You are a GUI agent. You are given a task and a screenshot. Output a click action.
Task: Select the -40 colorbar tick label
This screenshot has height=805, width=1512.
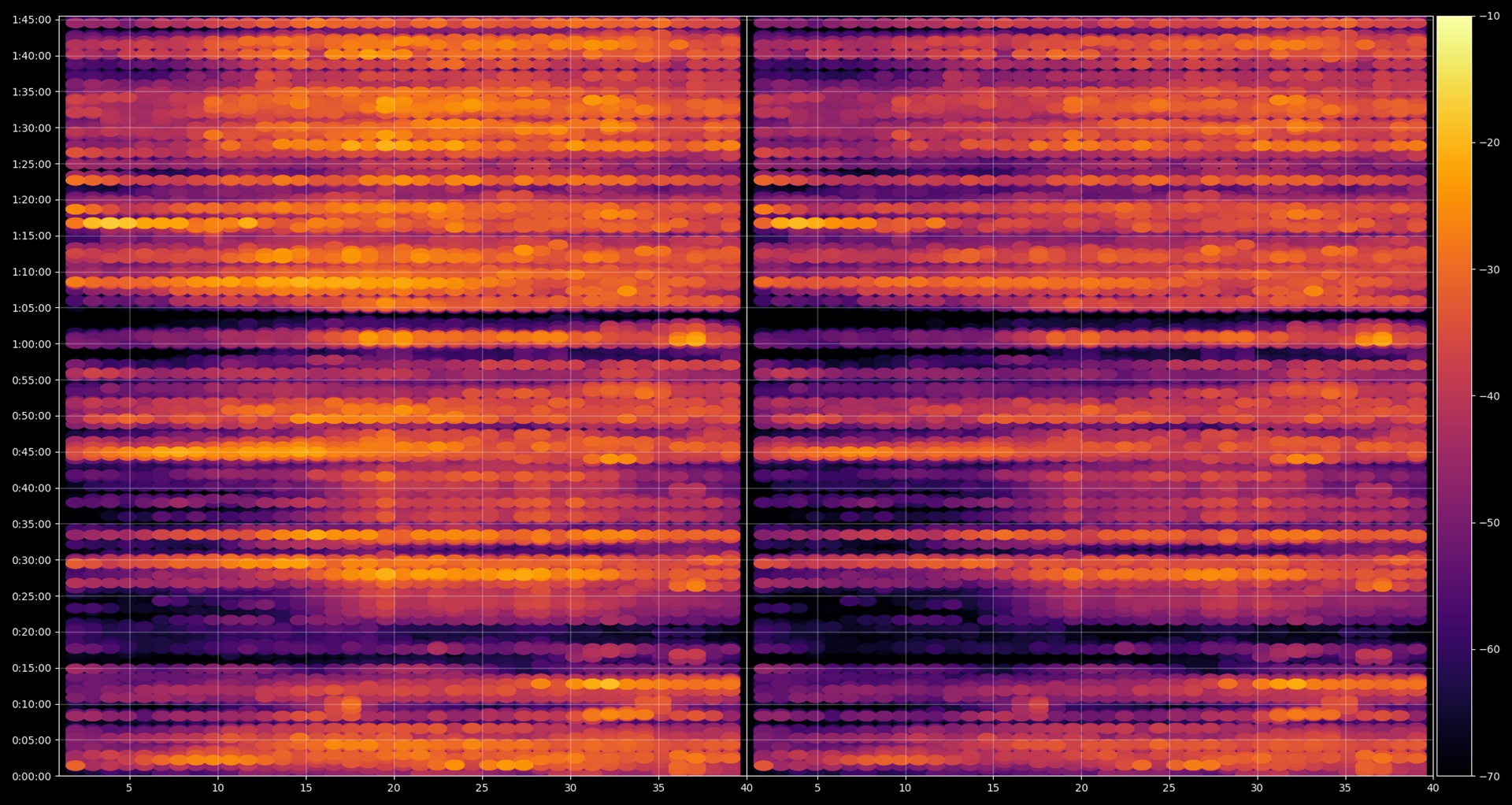[x=1490, y=396]
